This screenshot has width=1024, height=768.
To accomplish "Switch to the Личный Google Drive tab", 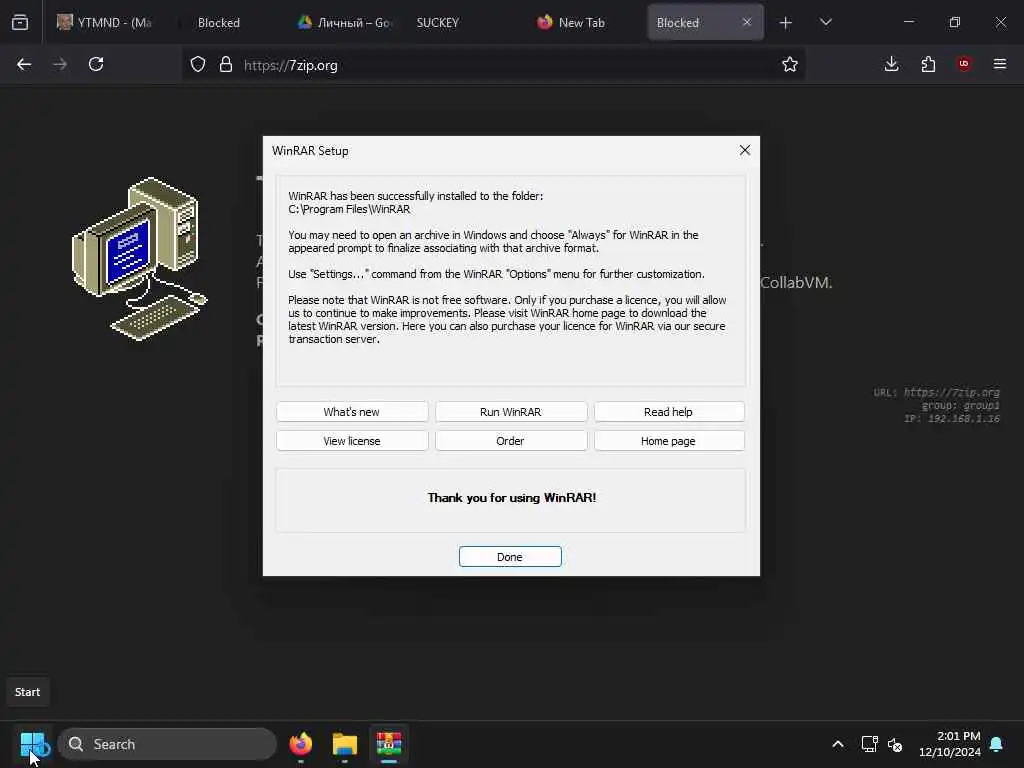I will coord(345,22).
